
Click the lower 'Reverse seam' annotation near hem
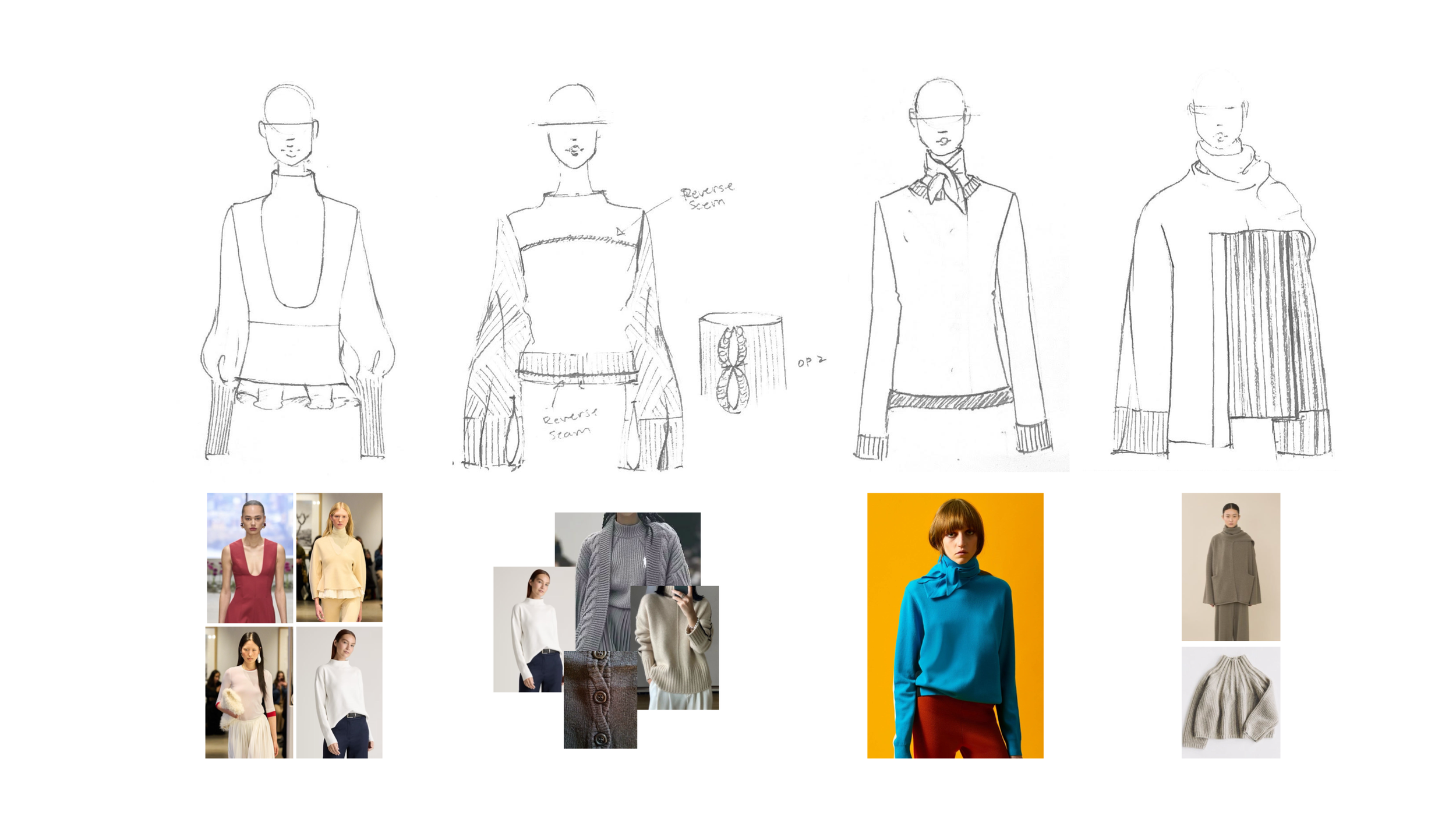570,423
